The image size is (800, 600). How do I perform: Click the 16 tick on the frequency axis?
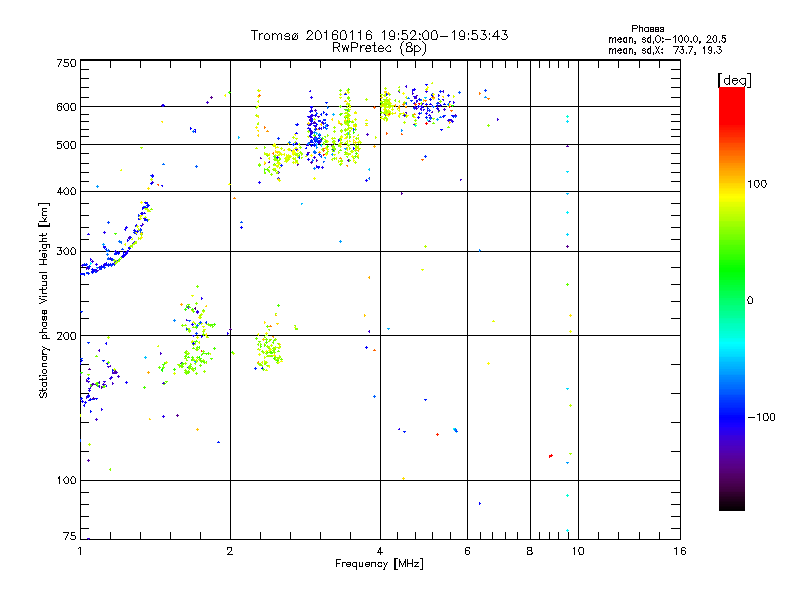[x=680, y=551]
